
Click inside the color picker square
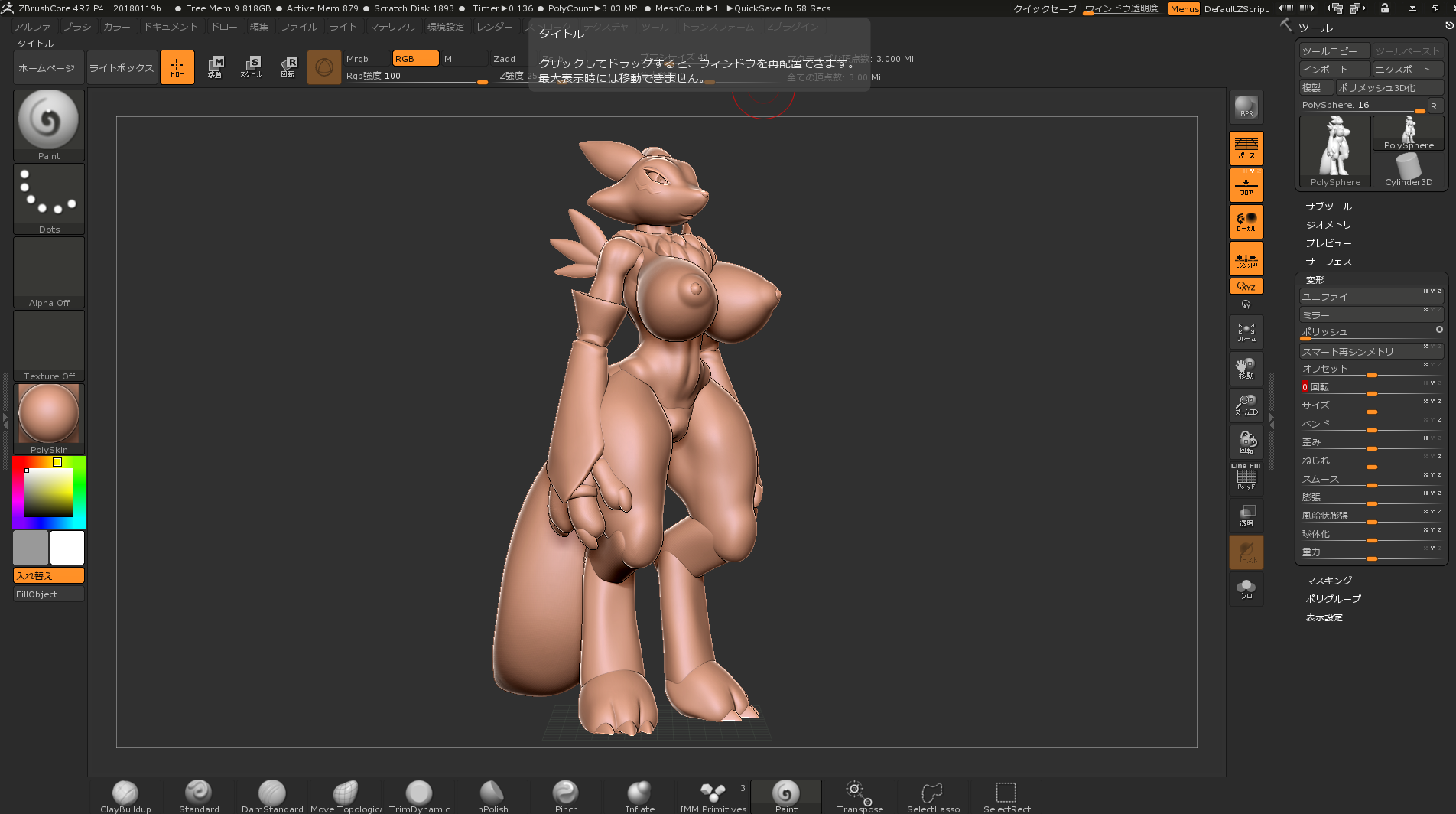pos(49,492)
